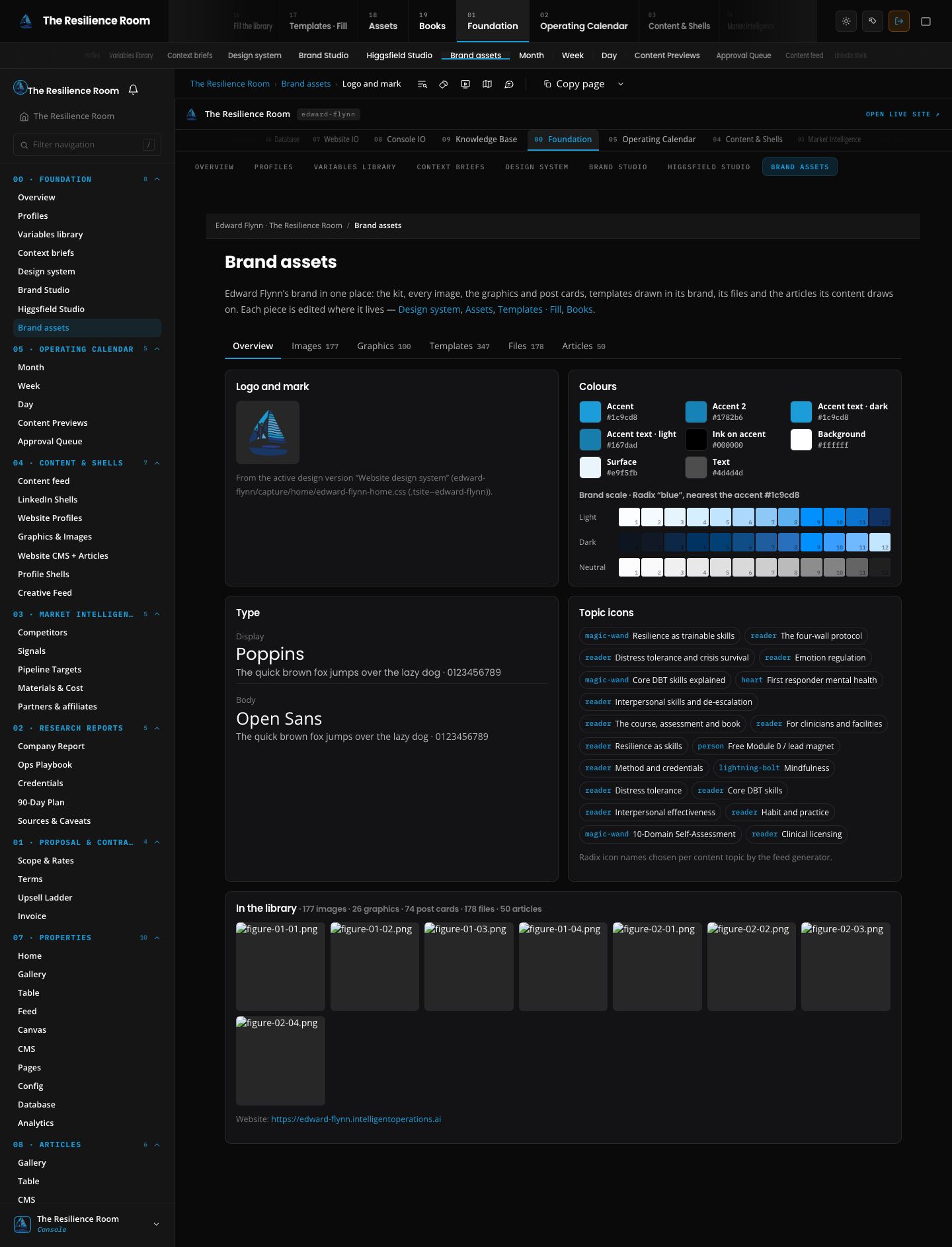This screenshot has height=1247, width=952.
Task: Select the Articles 50 tab
Action: (x=584, y=346)
